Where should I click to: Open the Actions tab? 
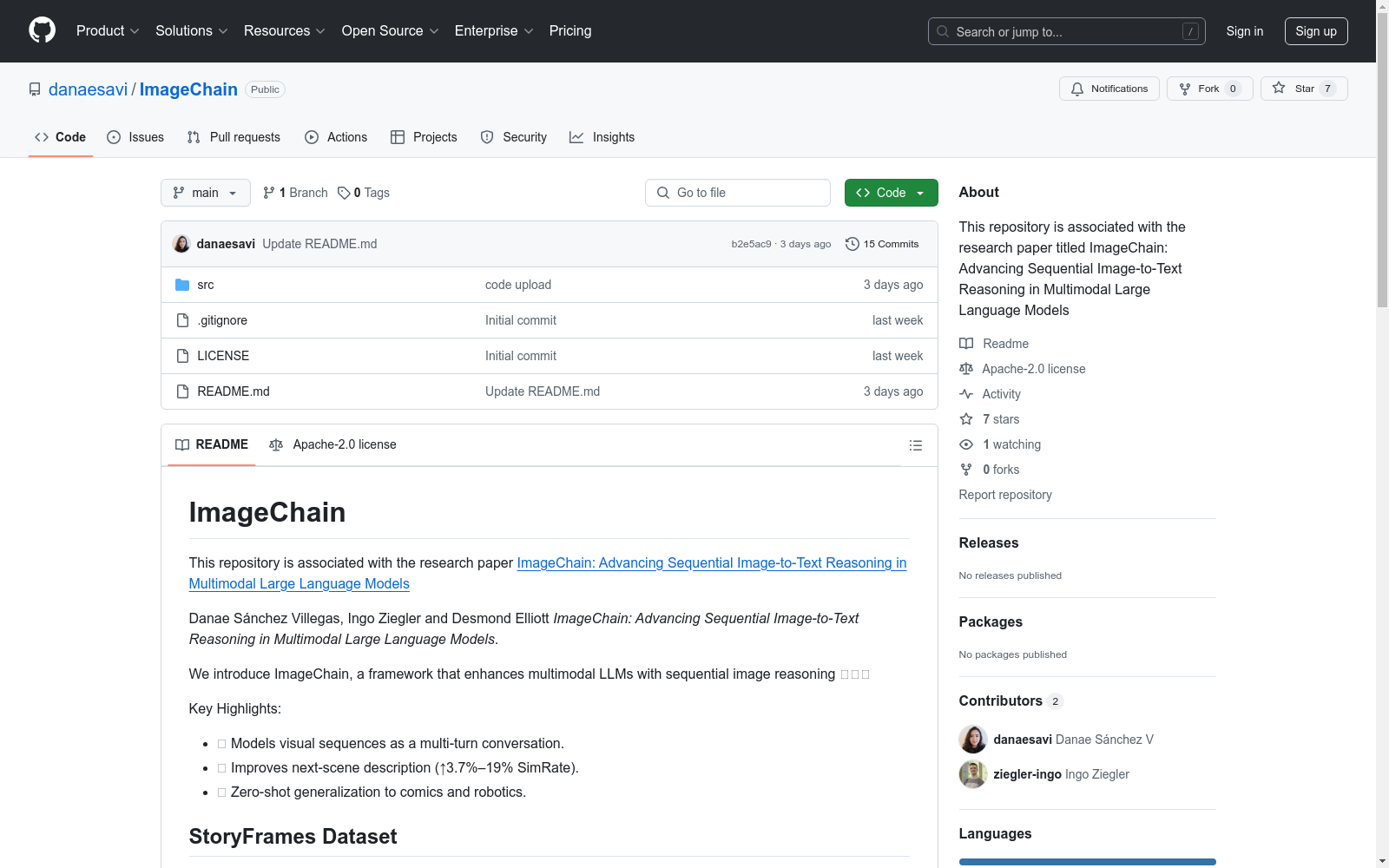(x=336, y=137)
